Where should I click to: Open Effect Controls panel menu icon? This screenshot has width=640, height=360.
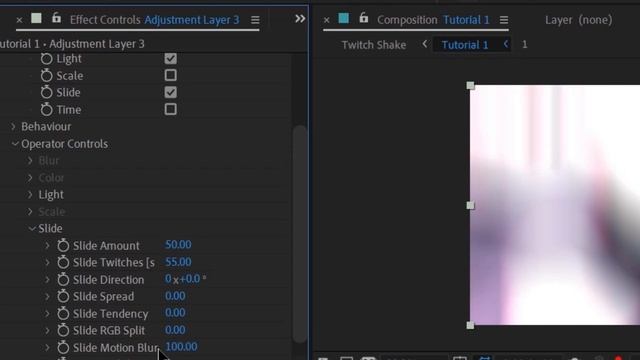pyautogui.click(x=255, y=20)
